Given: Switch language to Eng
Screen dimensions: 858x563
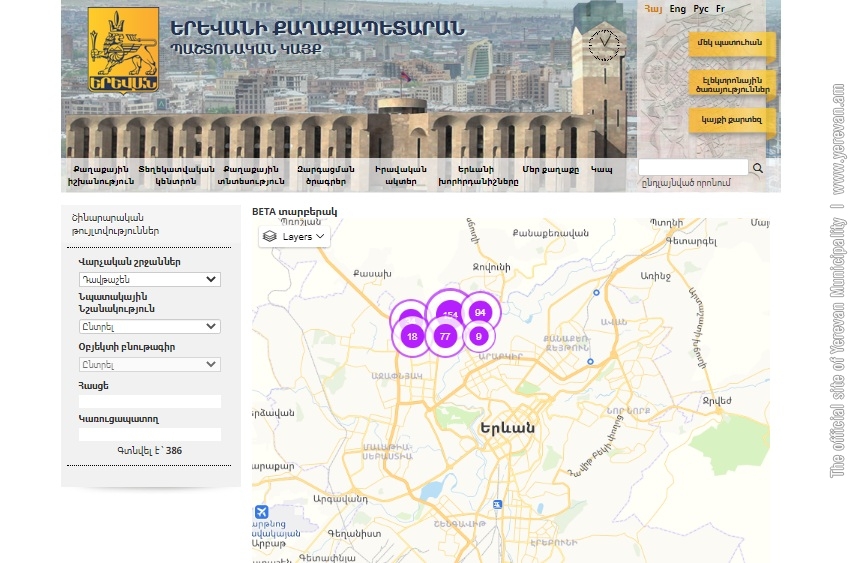Looking at the screenshot, I should 677,9.
